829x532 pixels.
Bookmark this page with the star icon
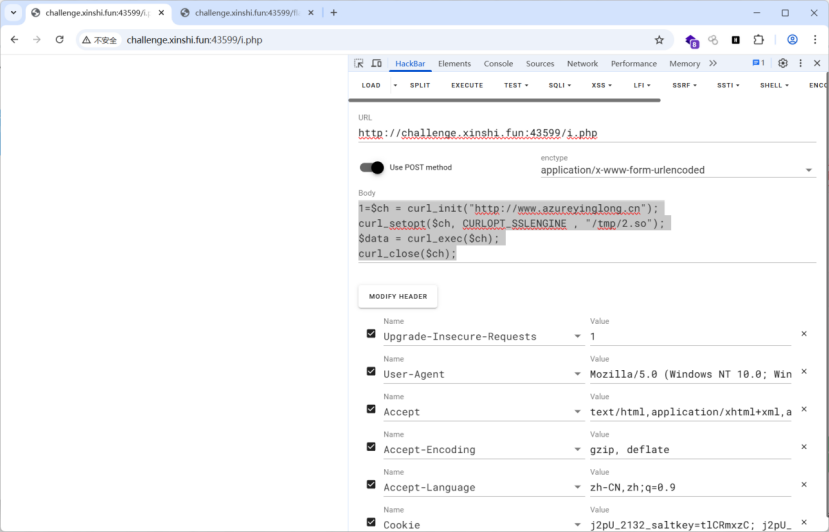point(659,40)
